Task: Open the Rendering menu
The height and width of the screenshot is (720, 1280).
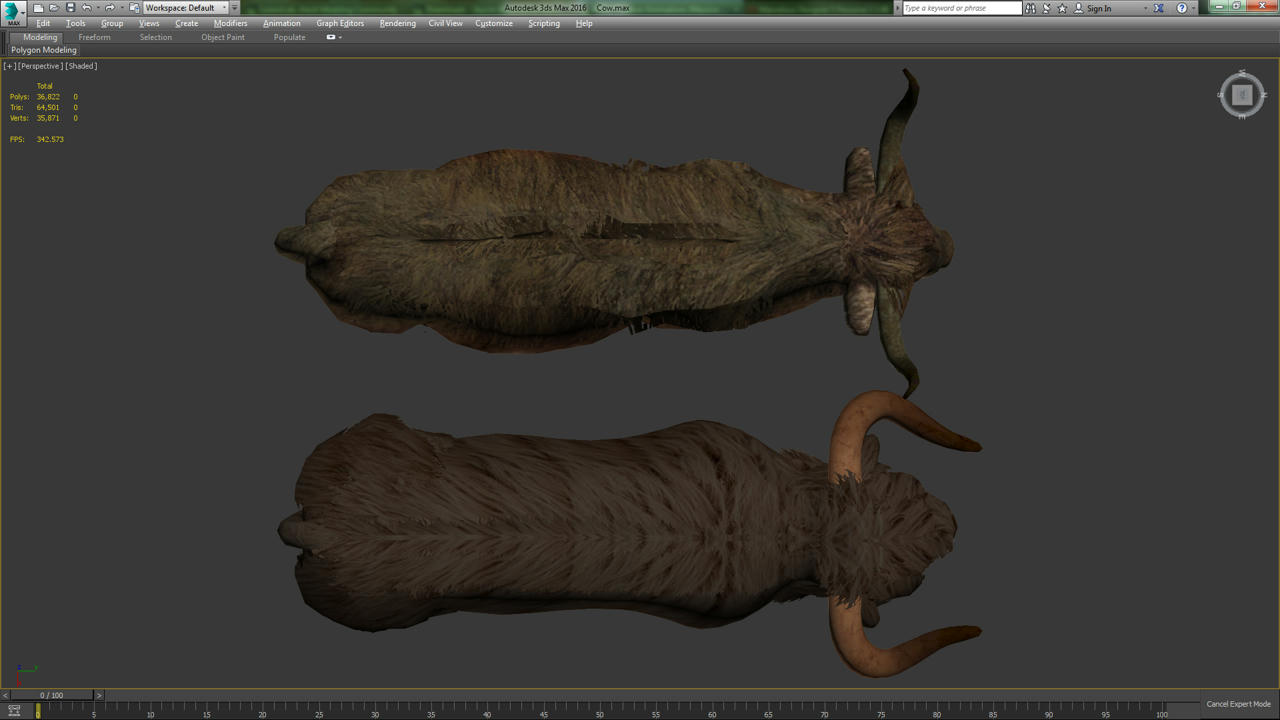Action: click(x=398, y=23)
